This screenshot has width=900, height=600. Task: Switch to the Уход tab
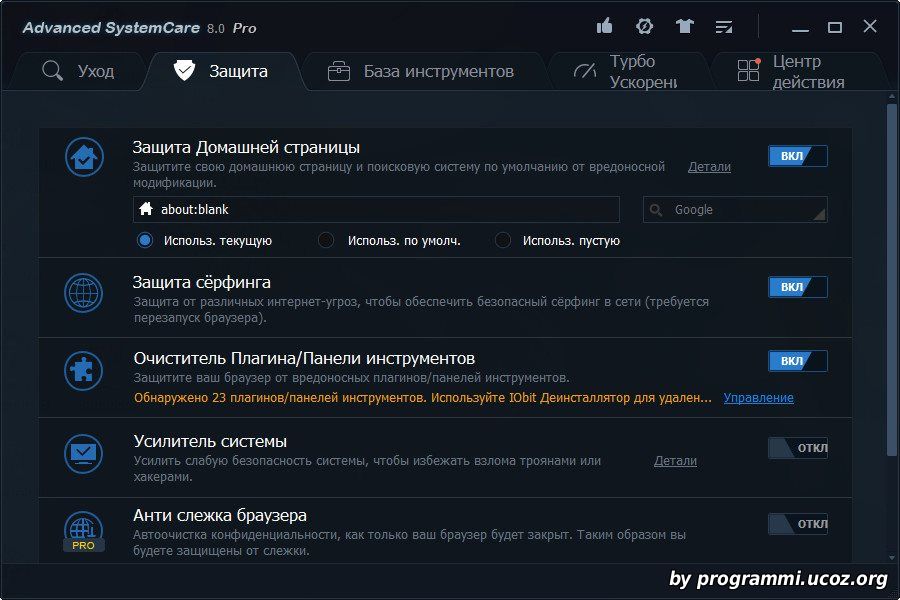78,71
